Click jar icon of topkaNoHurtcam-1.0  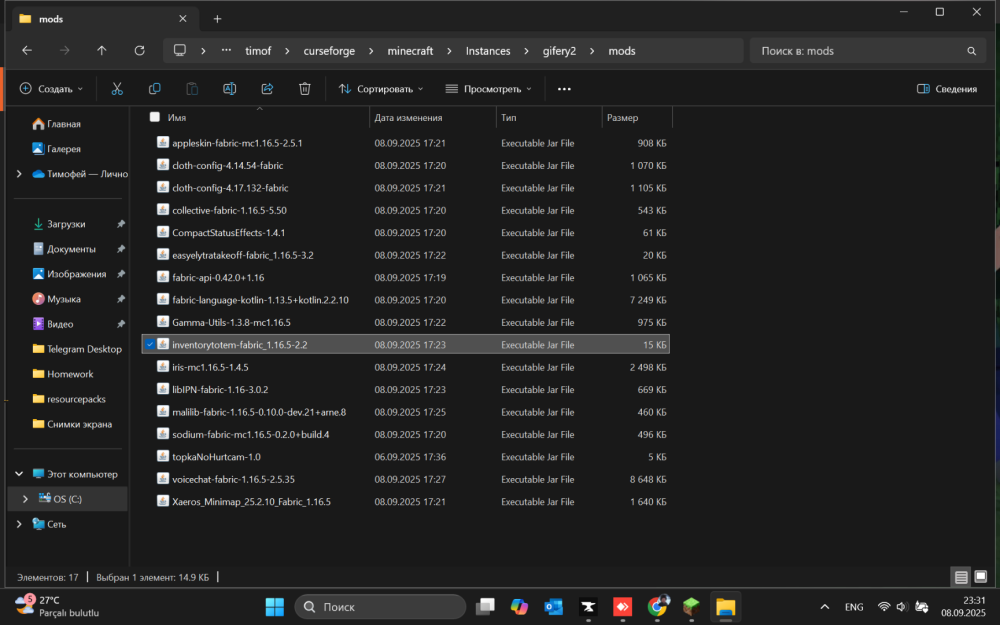coord(163,457)
